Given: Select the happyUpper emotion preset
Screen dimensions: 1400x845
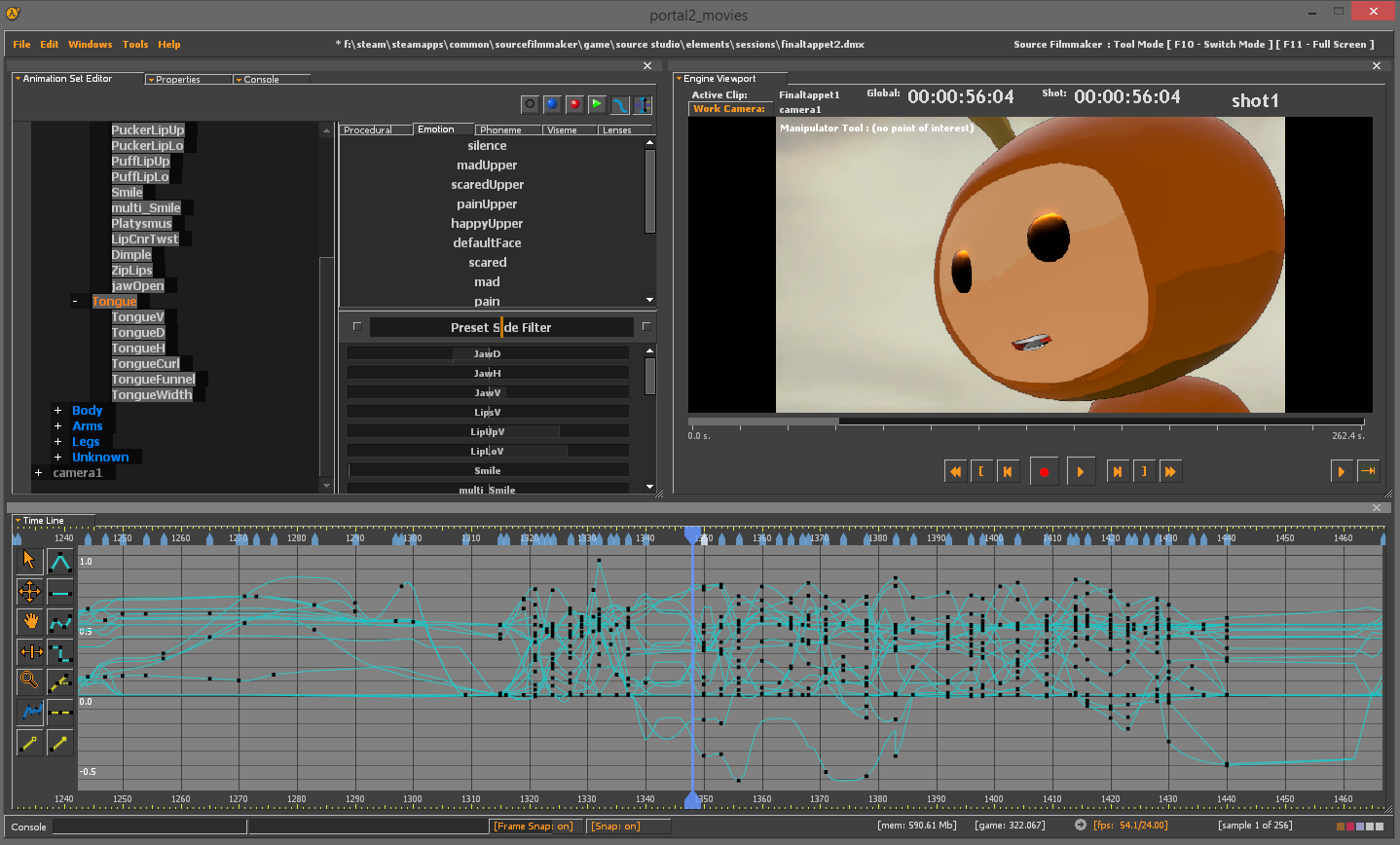Looking at the screenshot, I should (x=487, y=224).
